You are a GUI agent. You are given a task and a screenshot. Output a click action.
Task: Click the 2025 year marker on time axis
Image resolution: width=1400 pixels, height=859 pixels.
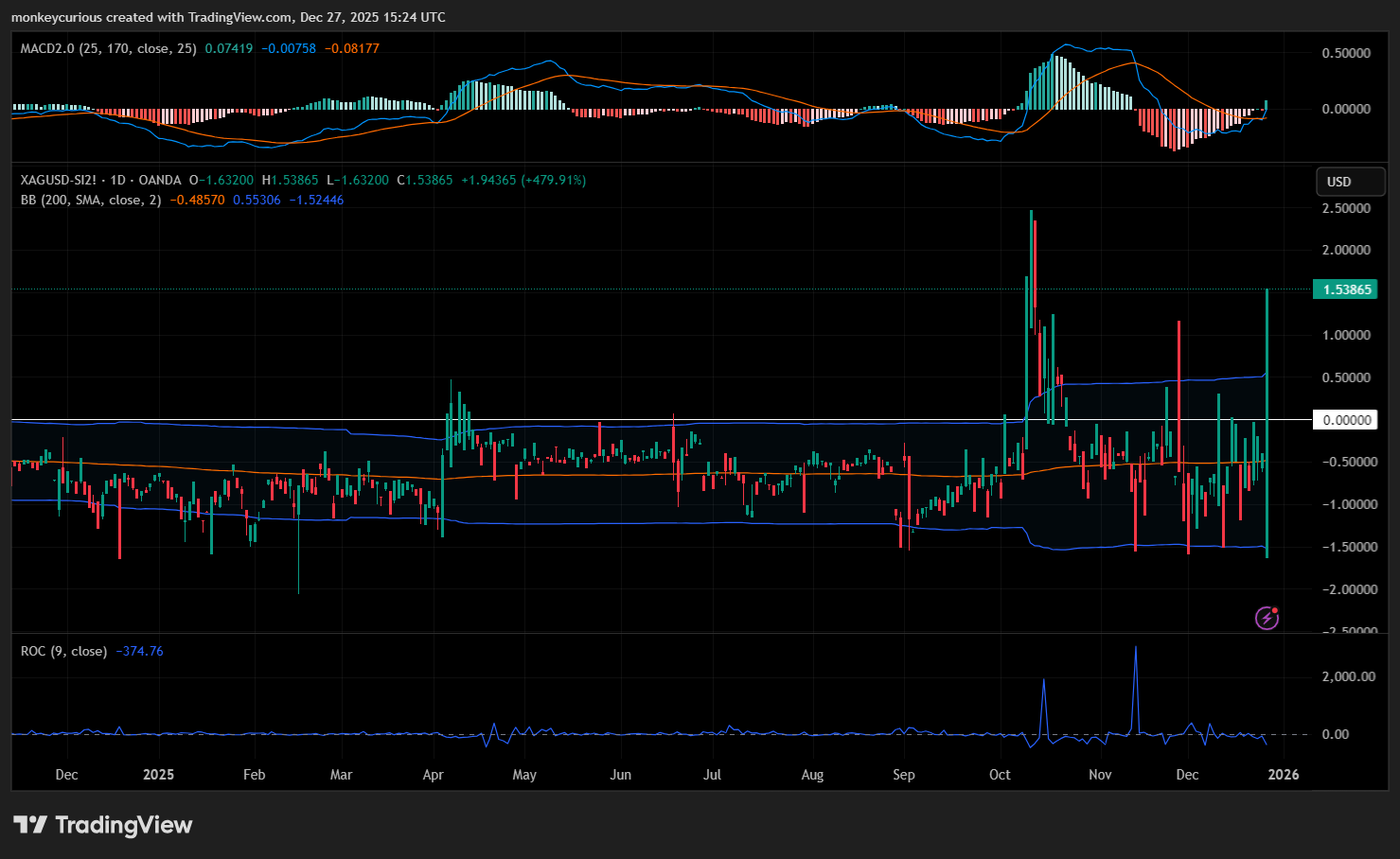pos(158,774)
